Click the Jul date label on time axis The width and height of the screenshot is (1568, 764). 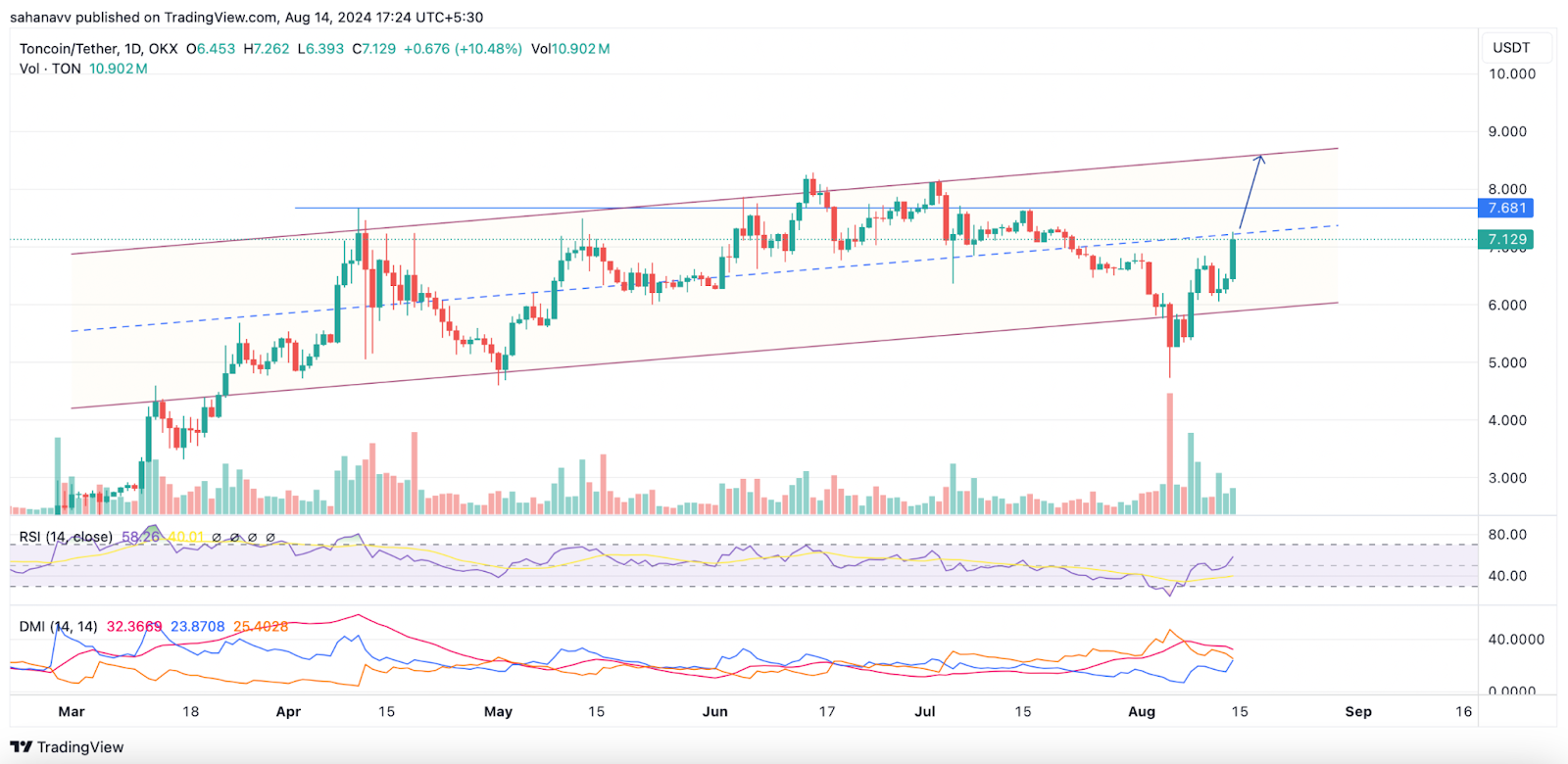924,711
